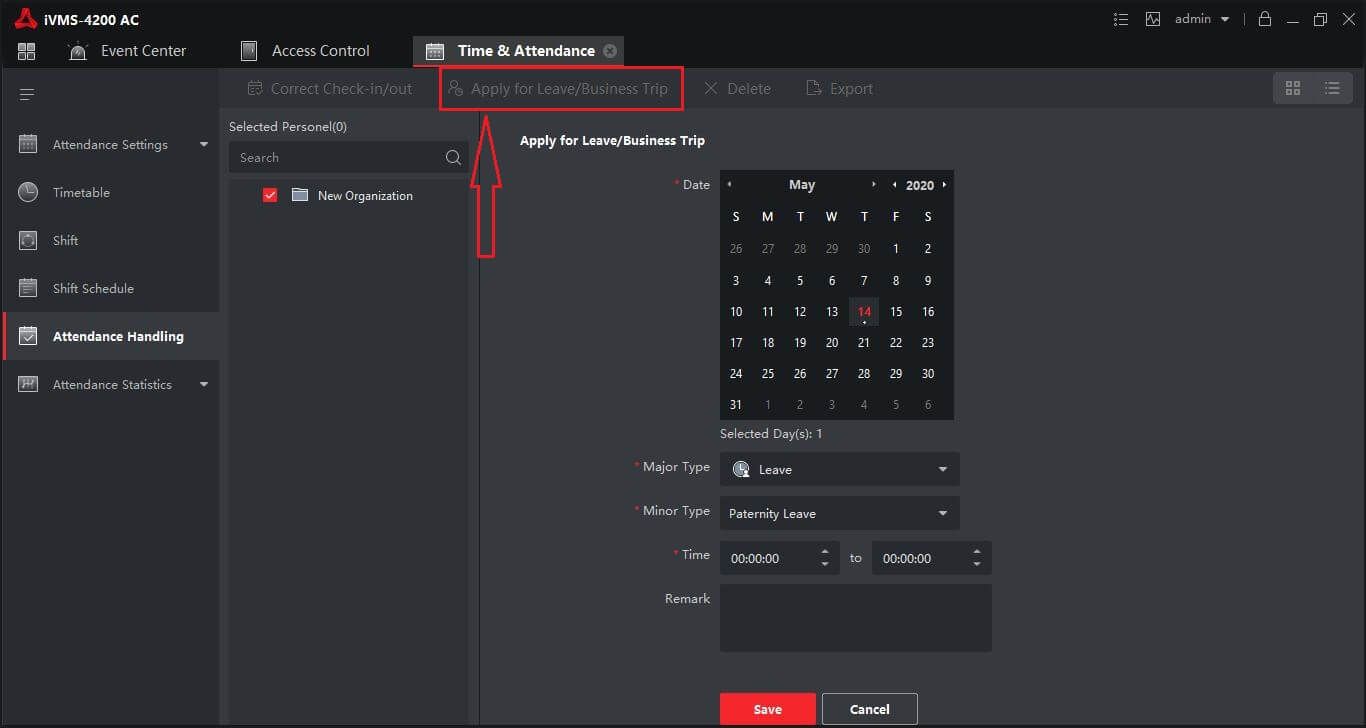Go to the previous year
This screenshot has height=728, width=1366.
point(894,185)
